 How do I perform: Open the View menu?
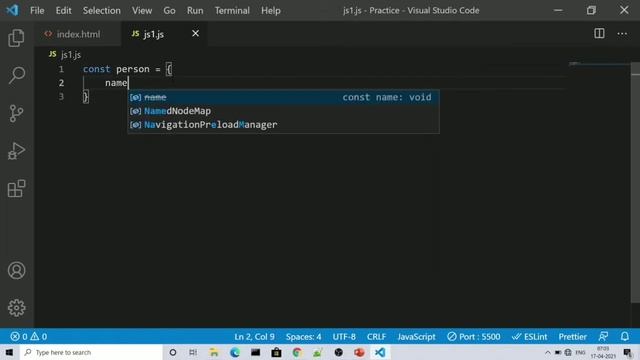(142, 10)
